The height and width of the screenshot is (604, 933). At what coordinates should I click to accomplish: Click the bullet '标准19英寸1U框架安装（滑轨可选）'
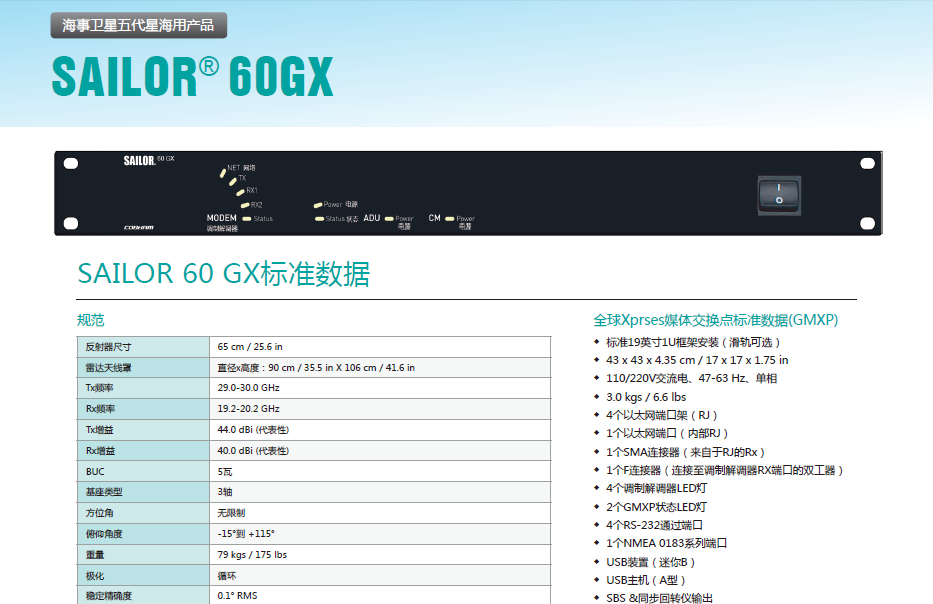693,342
